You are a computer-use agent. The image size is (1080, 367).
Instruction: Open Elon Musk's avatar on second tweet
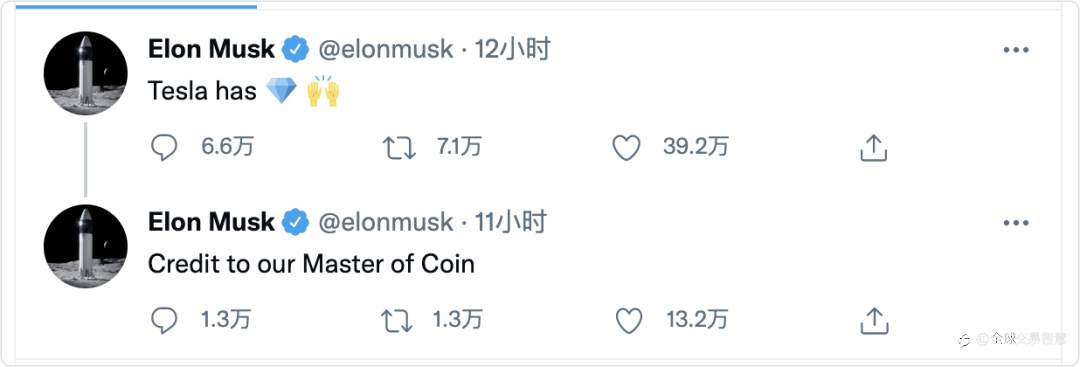click(x=85, y=246)
